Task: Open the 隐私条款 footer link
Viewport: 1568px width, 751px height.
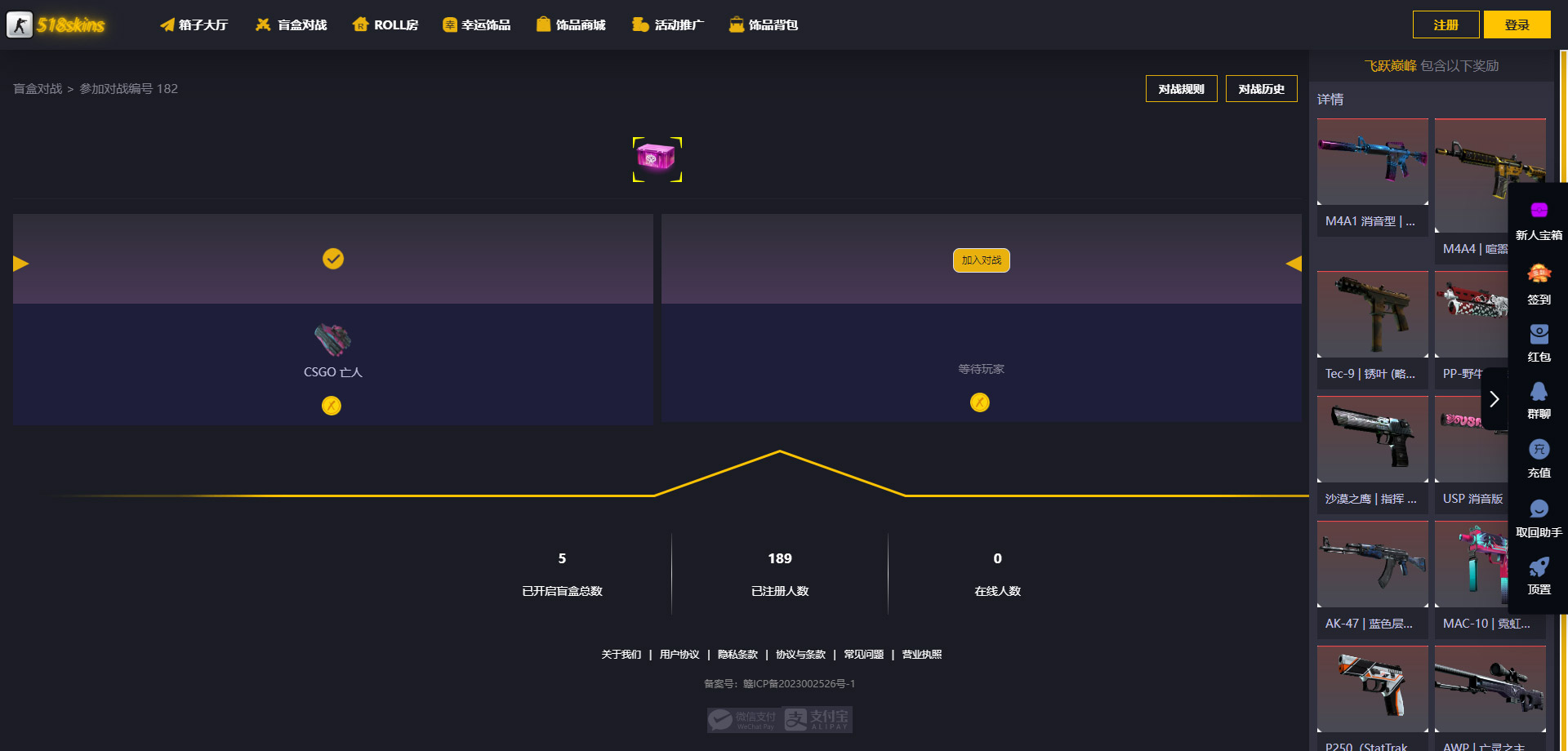Action: (737, 655)
